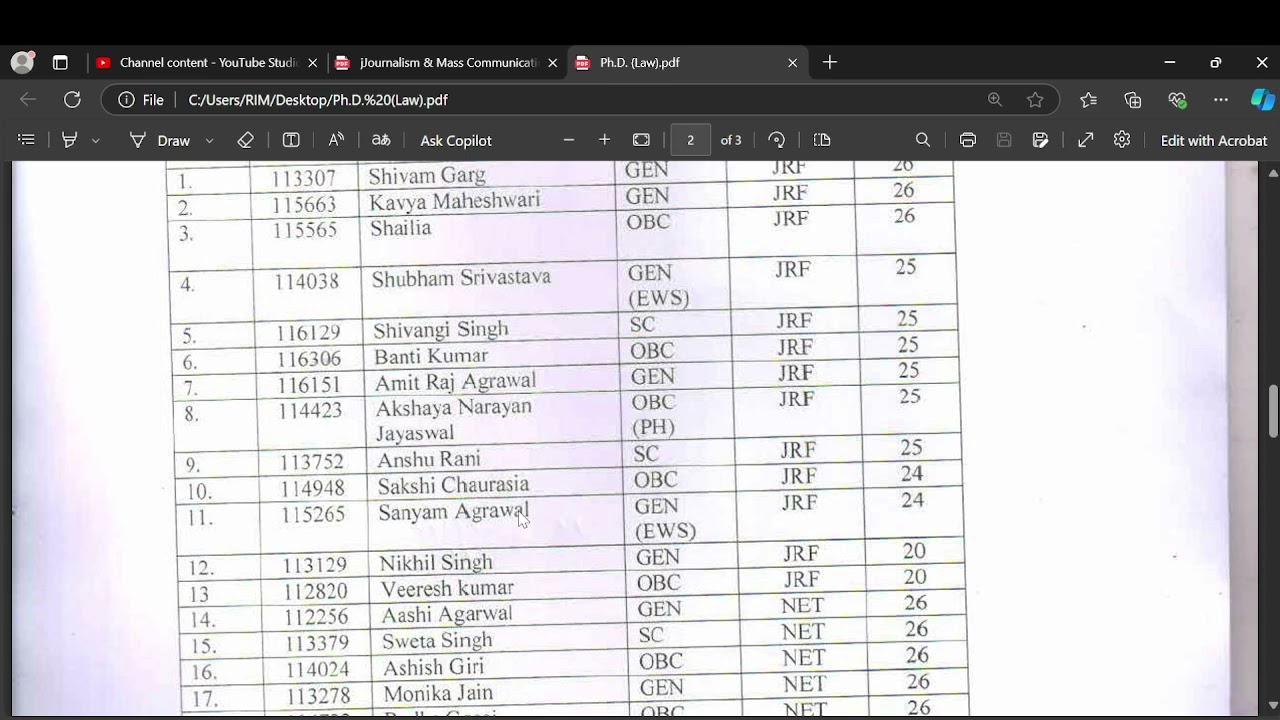Viewport: 1280px width, 720px height.
Task: View the File site information icon
Action: pos(140,100)
